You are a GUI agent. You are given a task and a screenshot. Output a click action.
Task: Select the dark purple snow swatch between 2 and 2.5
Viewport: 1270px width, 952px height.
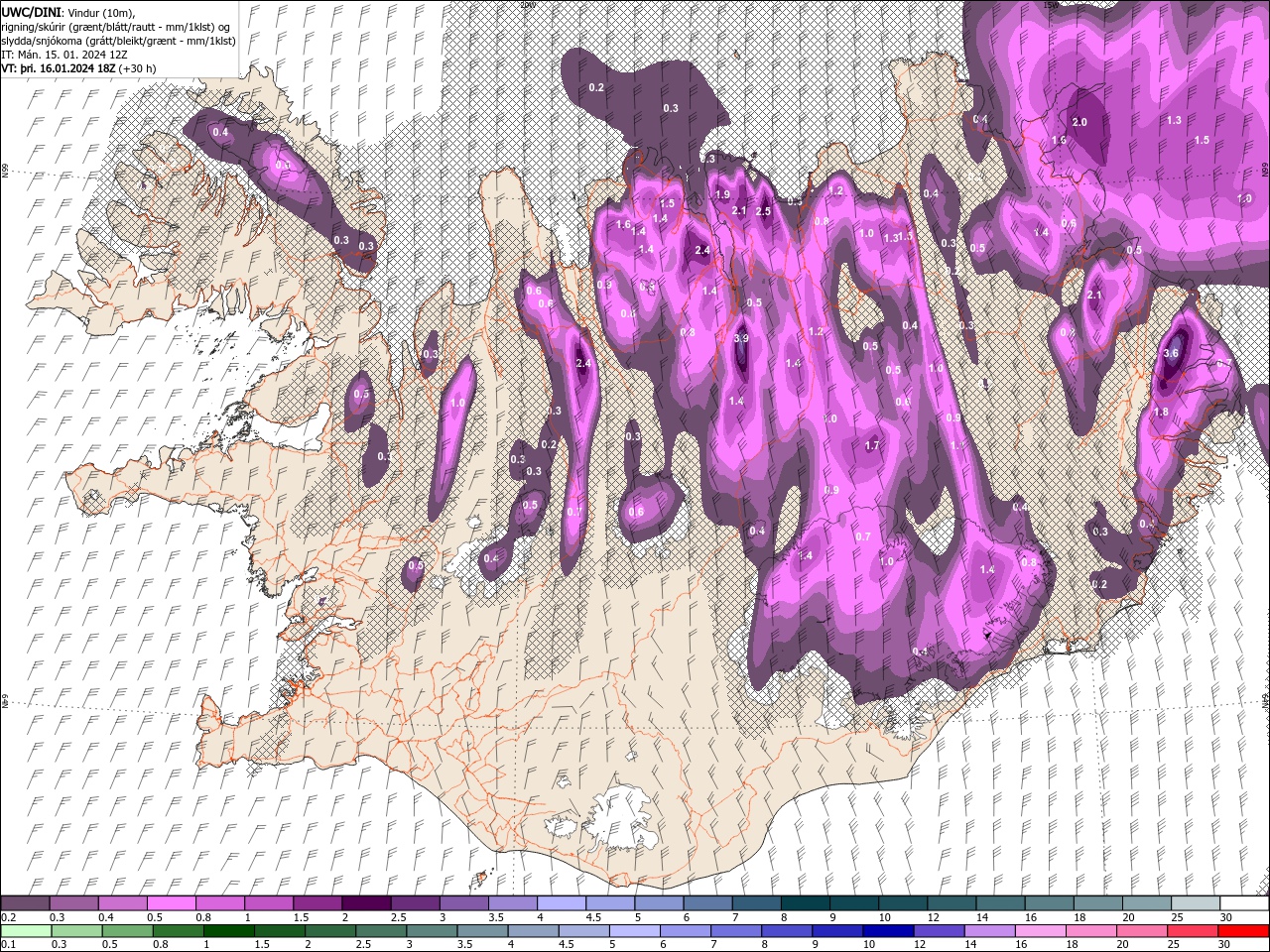pos(365,903)
